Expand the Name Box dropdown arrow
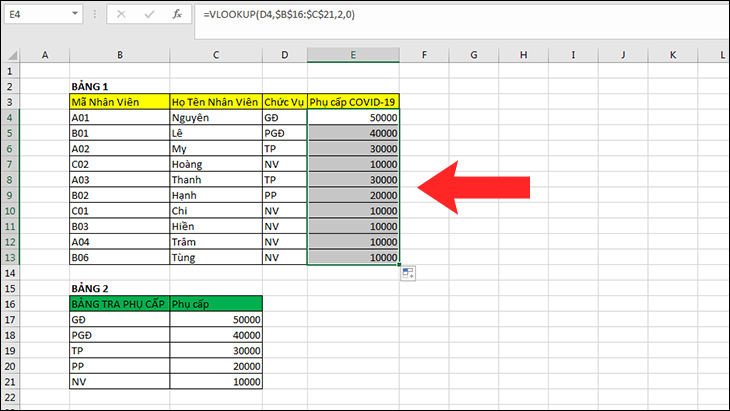Screen dimensions: 730x411 click(74, 14)
